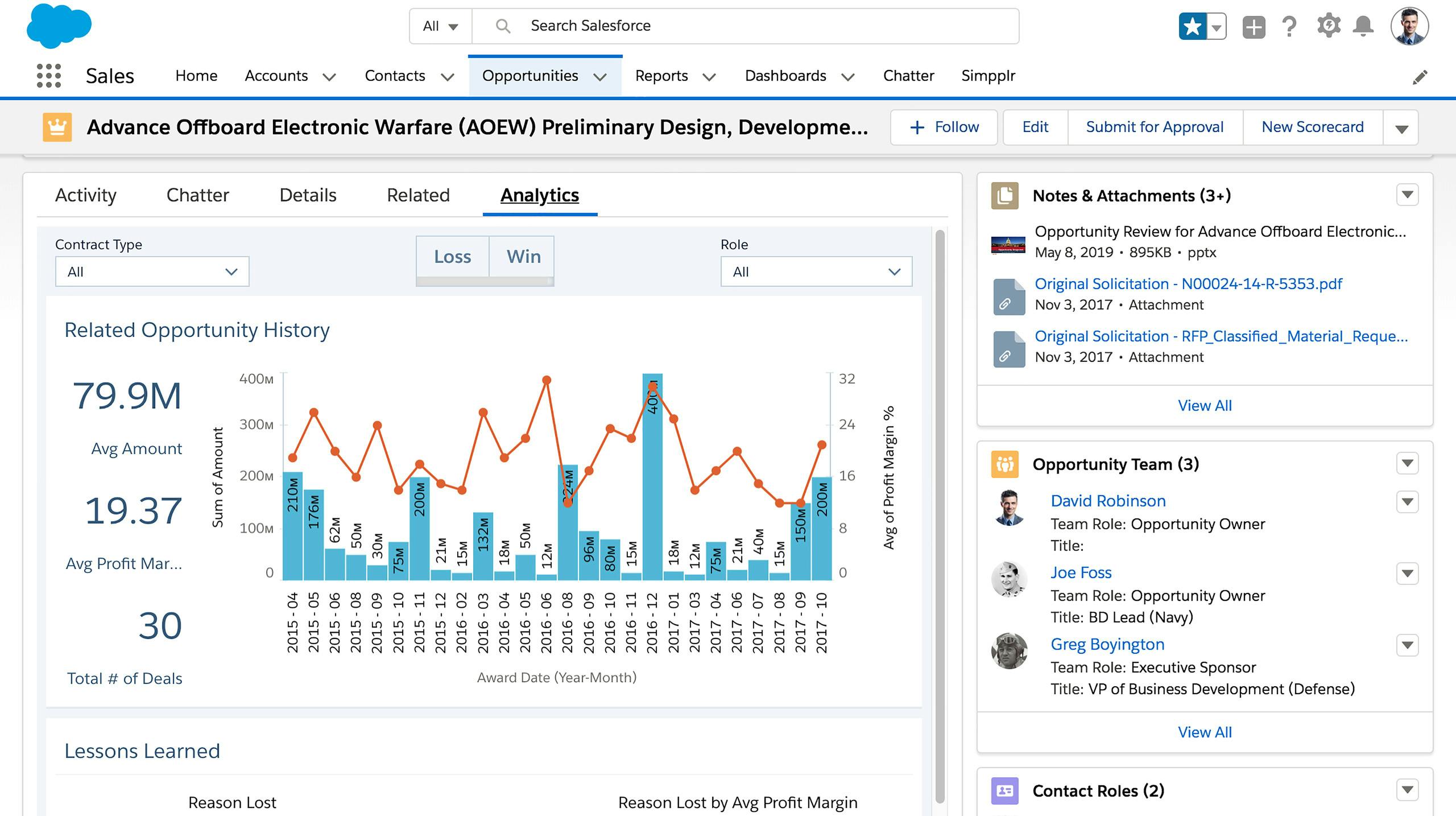Open Original Solicitation RFP_Classified_Material link
1456x816 pixels.
point(1221,336)
